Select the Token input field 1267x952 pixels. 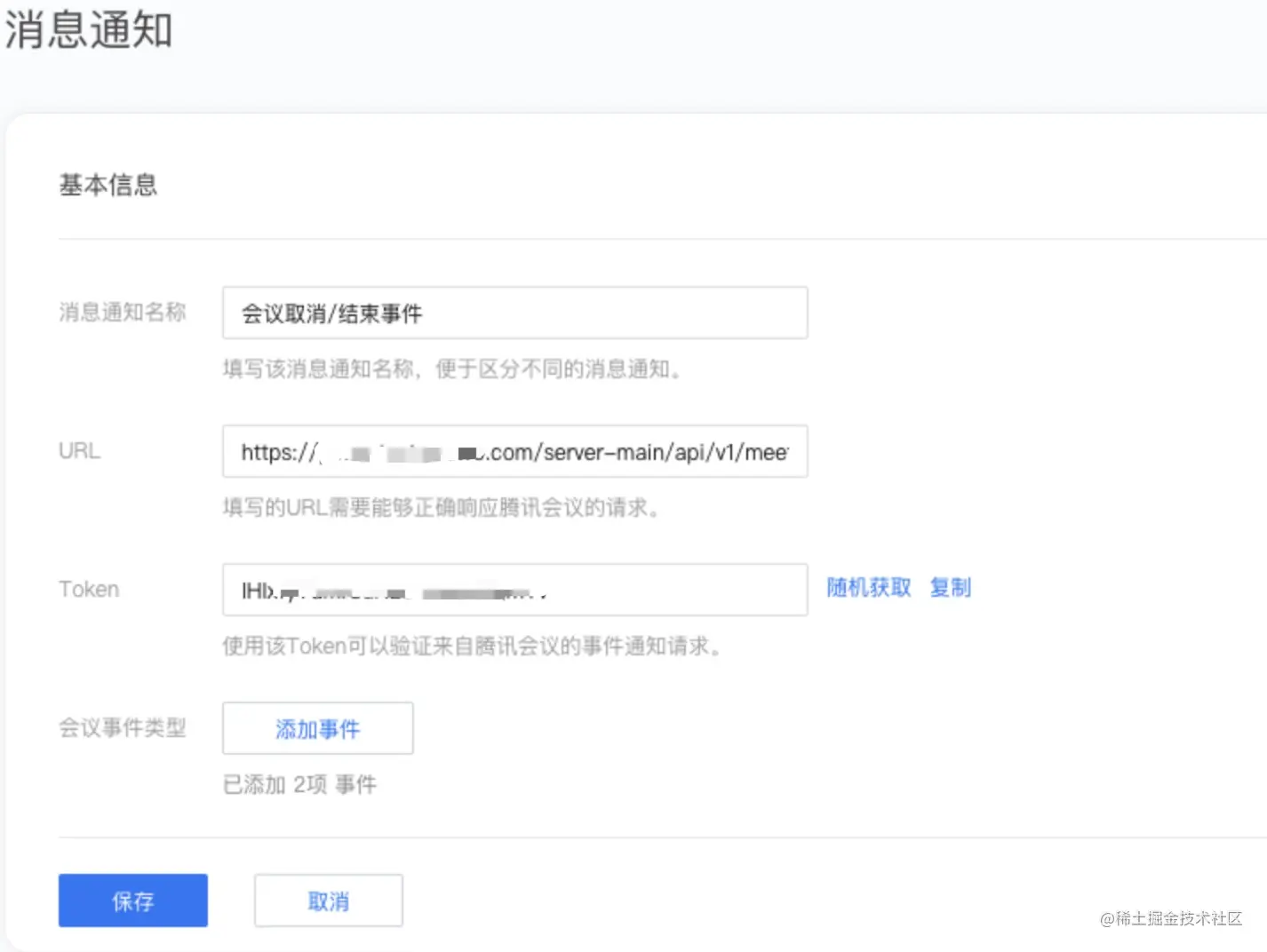click(514, 590)
